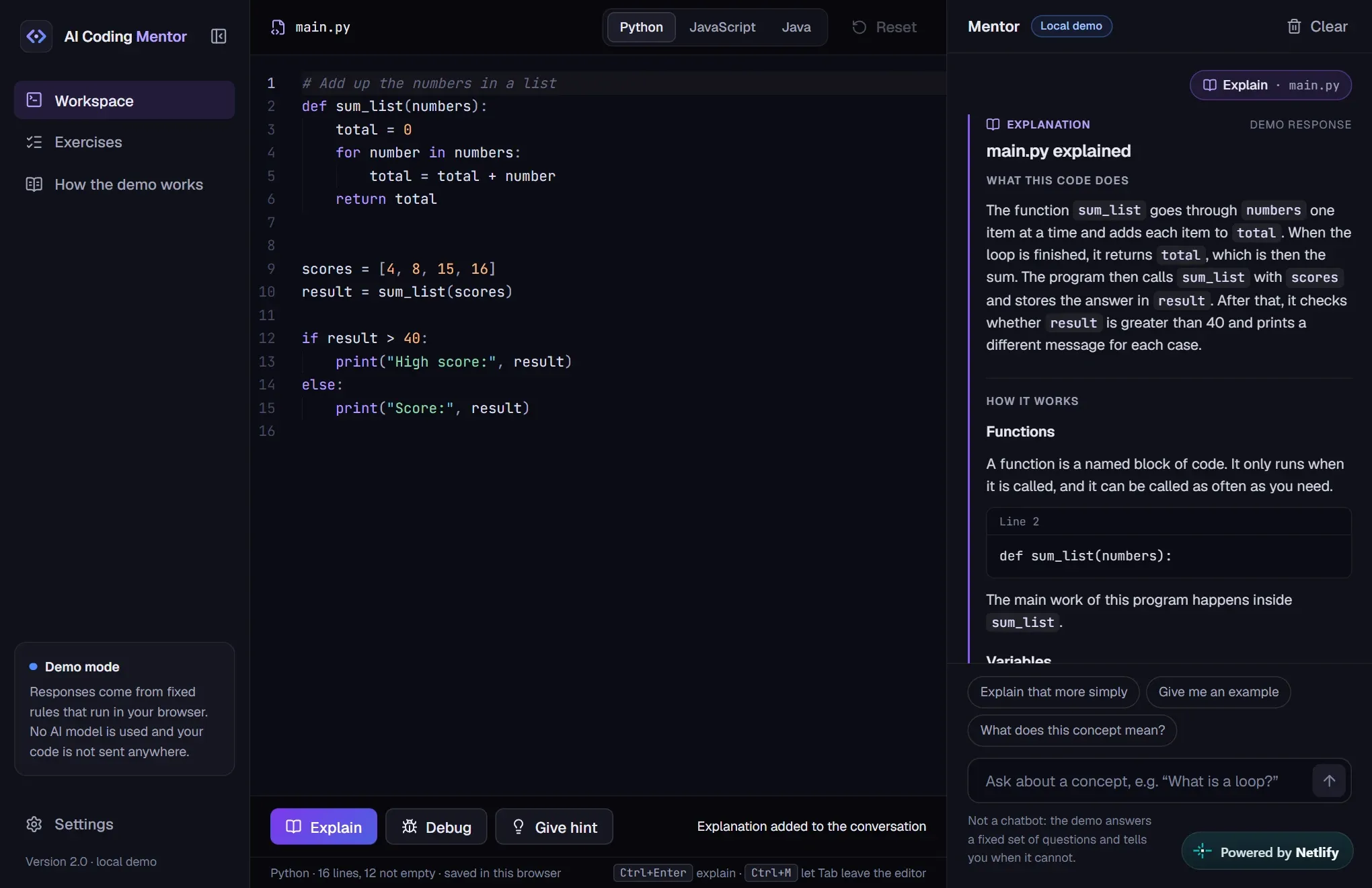The height and width of the screenshot is (888, 1372).
Task: Click the book icon on Explain button
Action: pos(293,827)
